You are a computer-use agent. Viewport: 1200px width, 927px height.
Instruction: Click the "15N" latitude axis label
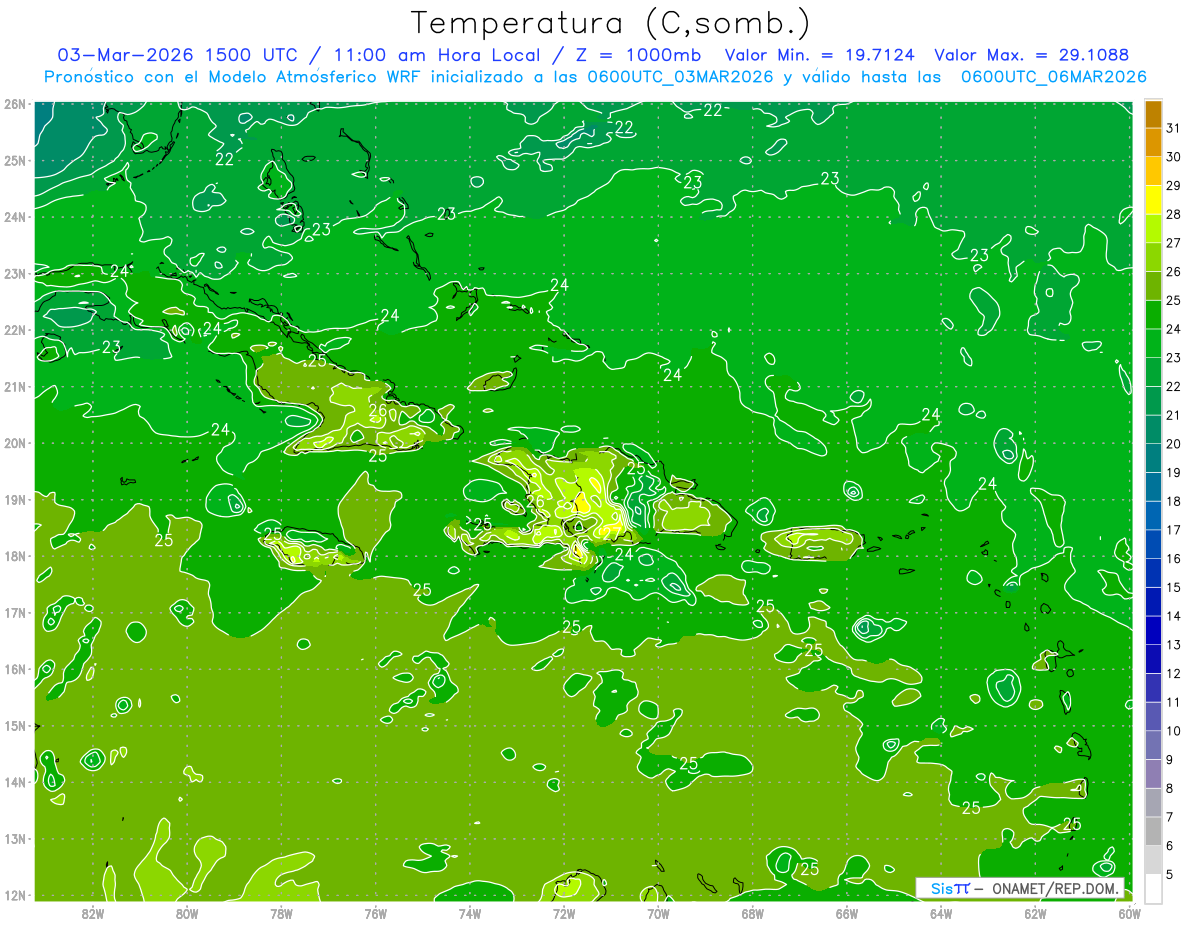(x=14, y=725)
